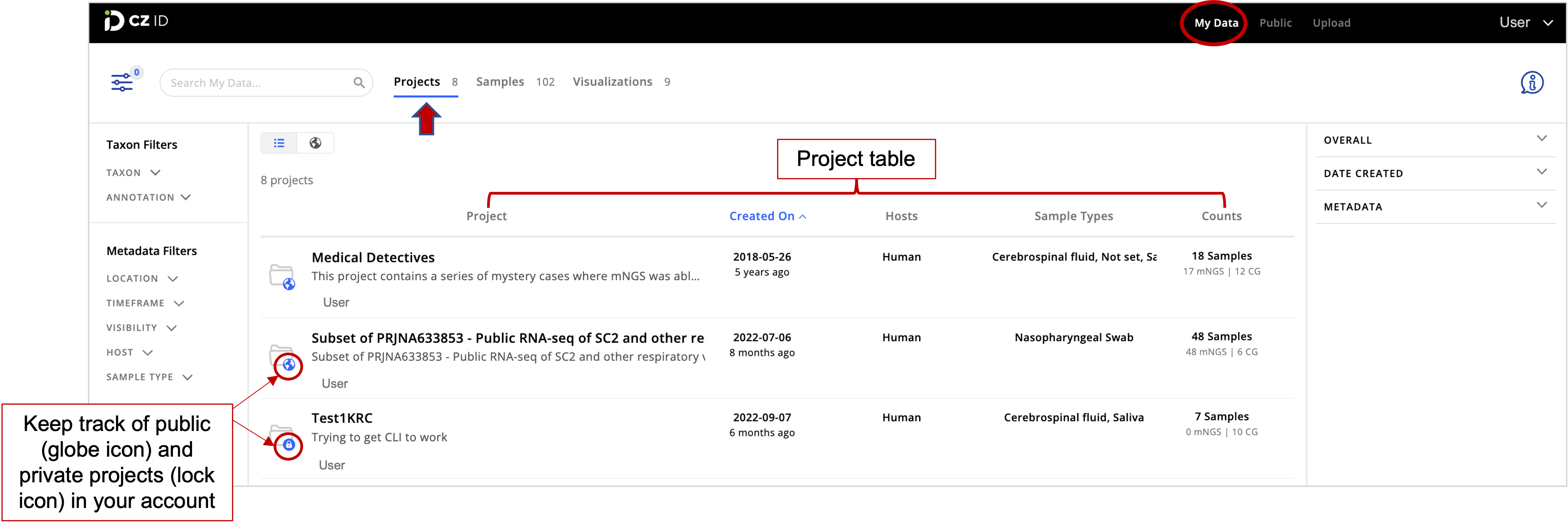The width and height of the screenshot is (1568, 527).
Task: Click the CZ ID logo
Action: (136, 21)
